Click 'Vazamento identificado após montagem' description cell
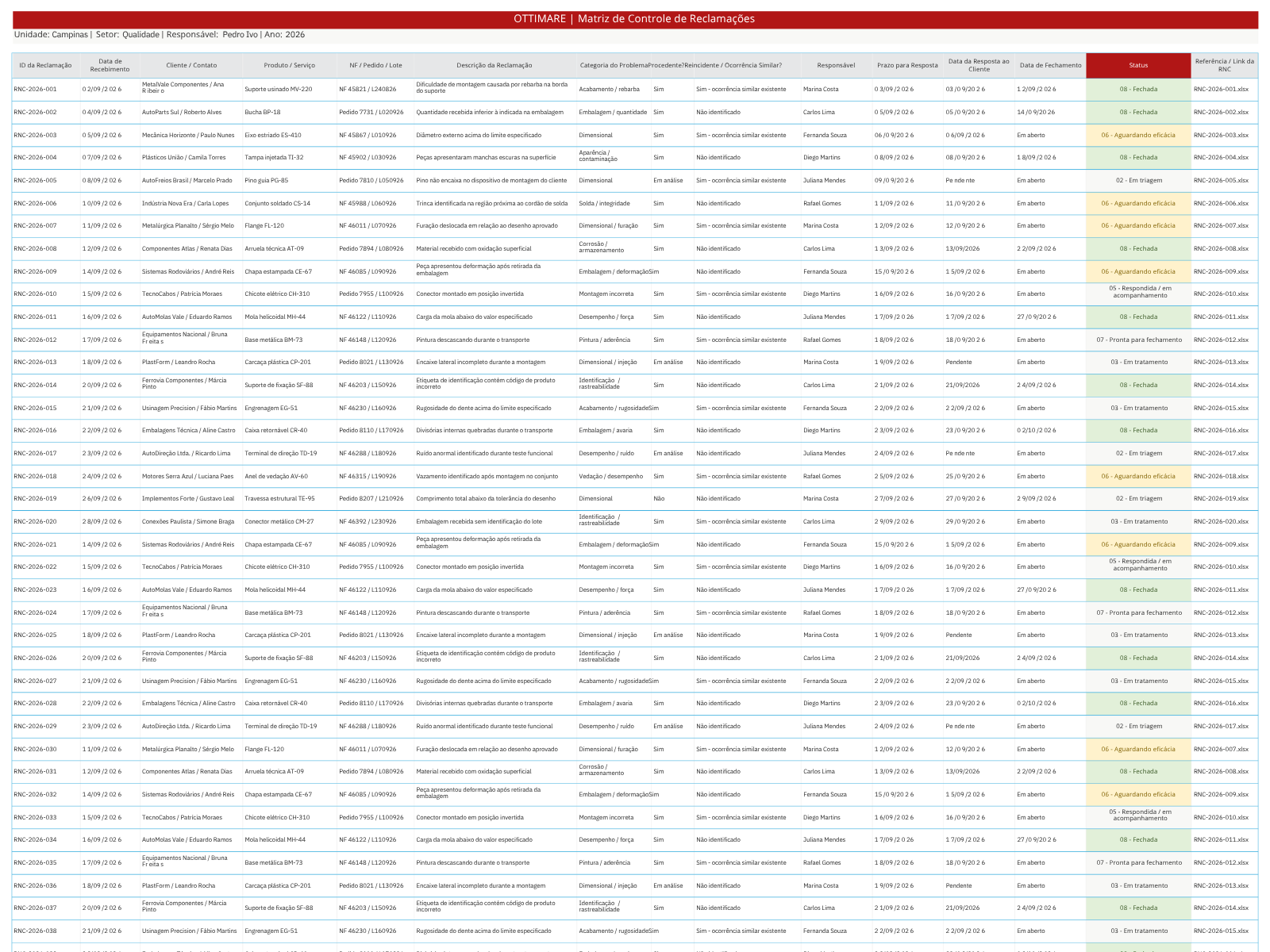Image resolution: width=1270 pixels, height=952 pixels. pyautogui.click(x=495, y=477)
